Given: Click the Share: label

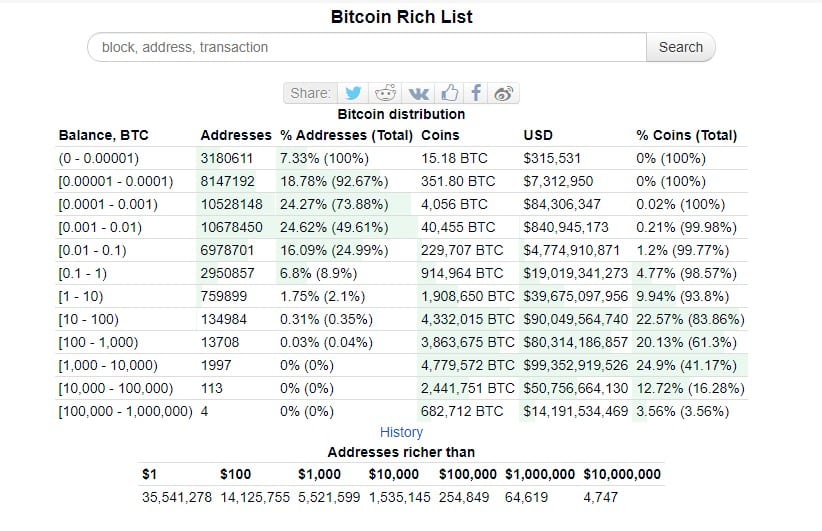Looking at the screenshot, I should 310,93.
